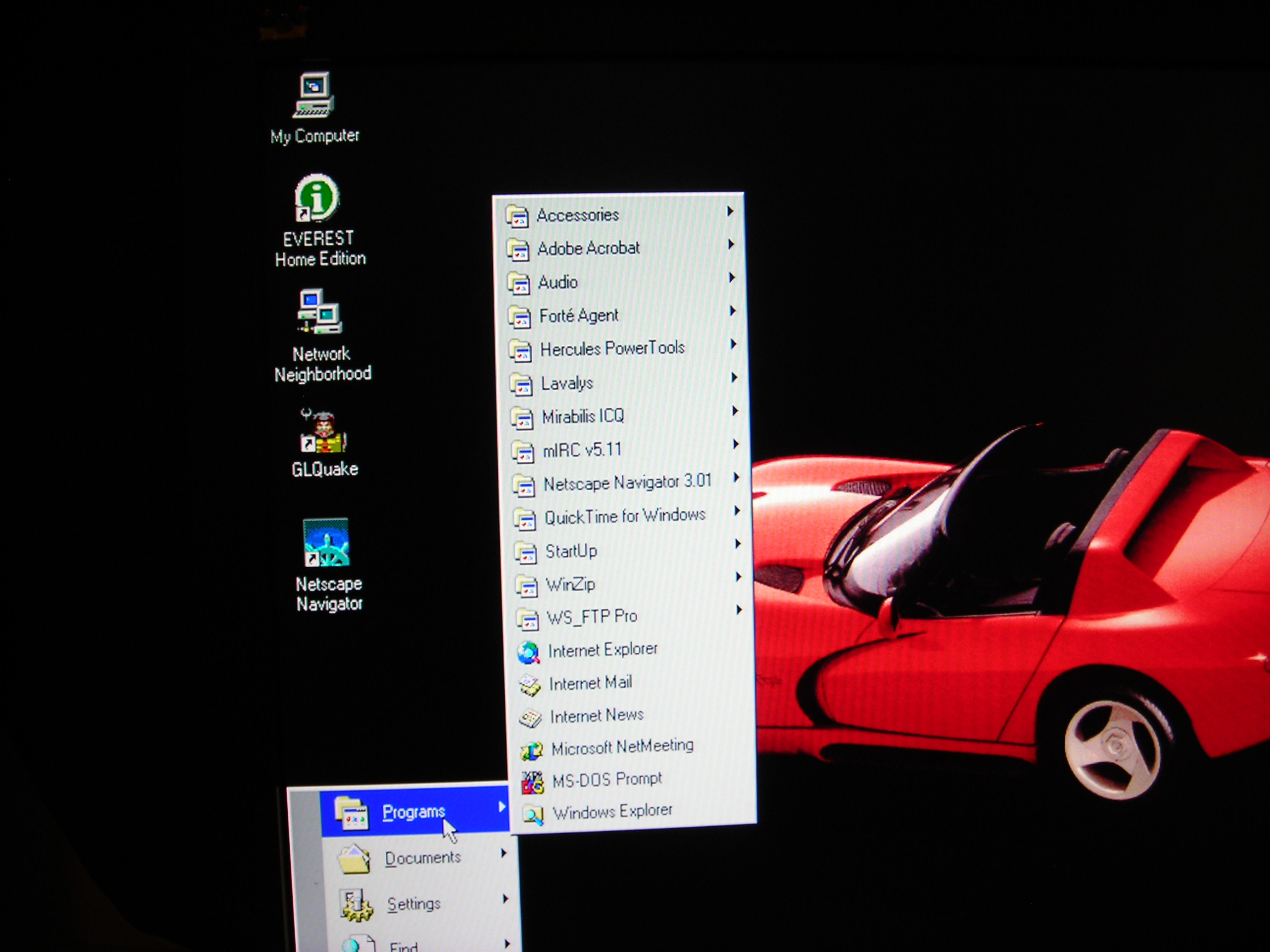Expand the WinZip submenu arrow
1270x952 pixels.
tap(738, 577)
